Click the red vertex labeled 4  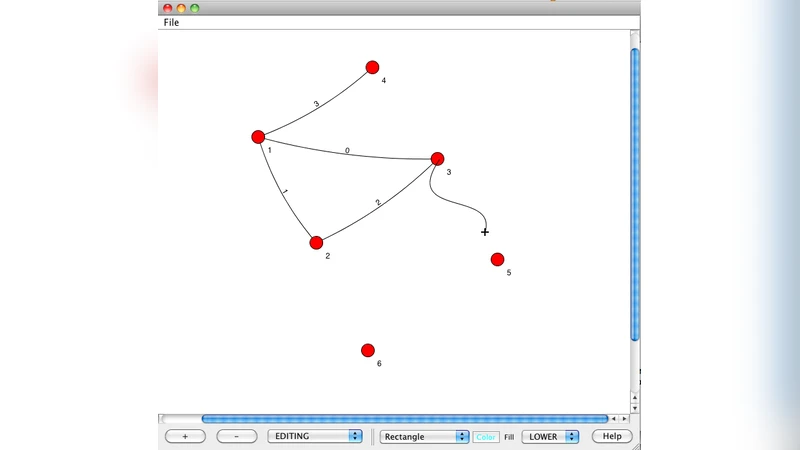tap(372, 67)
